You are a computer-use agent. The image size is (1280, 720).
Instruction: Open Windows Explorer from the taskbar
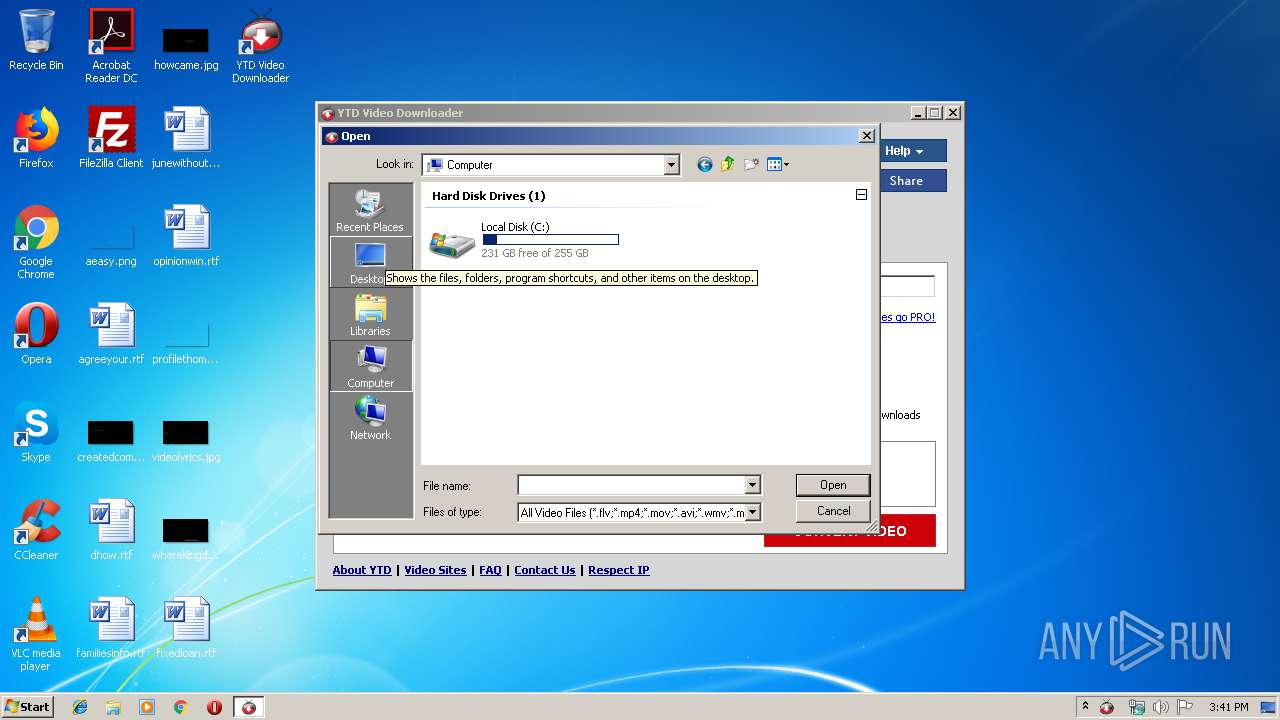click(x=113, y=707)
